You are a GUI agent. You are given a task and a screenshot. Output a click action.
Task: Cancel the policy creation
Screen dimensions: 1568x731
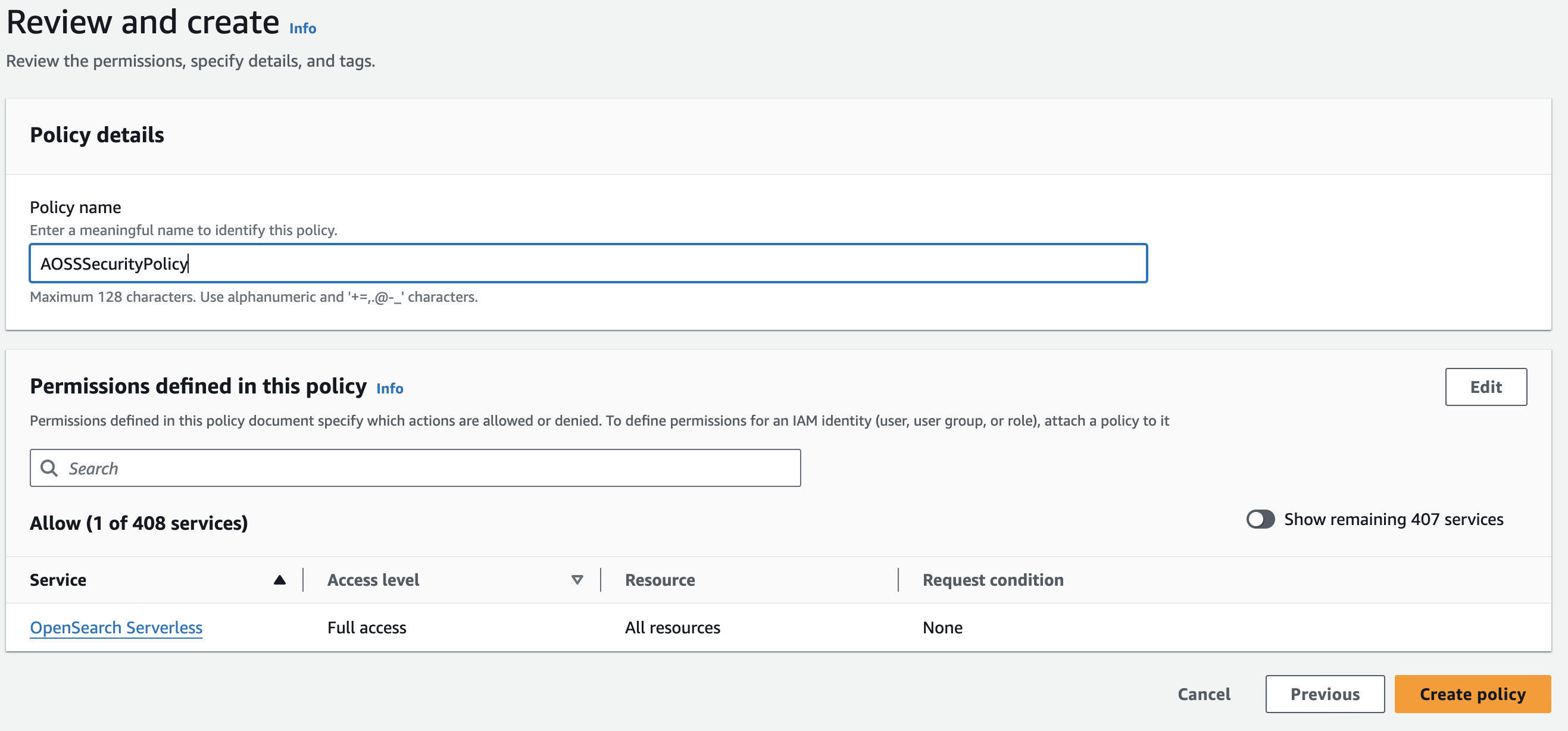(x=1204, y=694)
